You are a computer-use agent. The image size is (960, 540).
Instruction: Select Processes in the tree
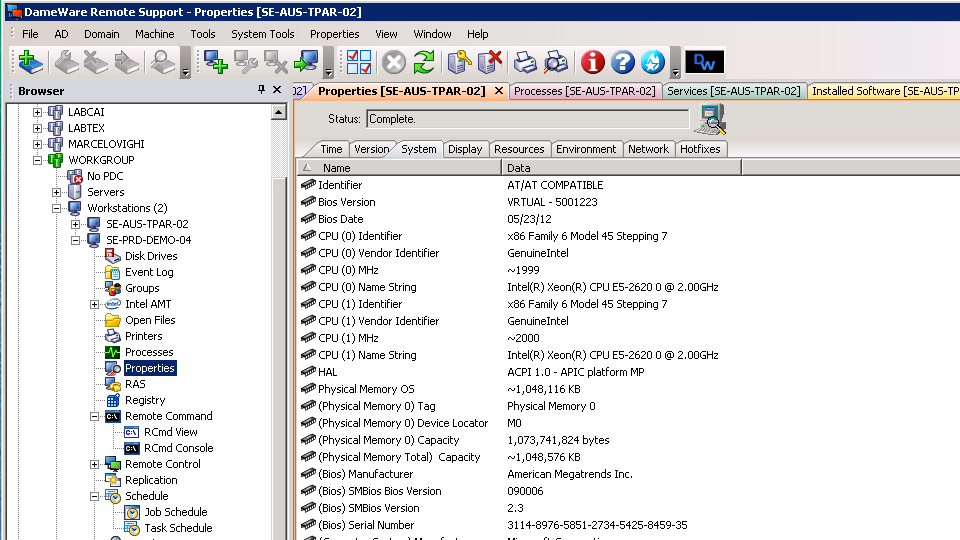pos(149,352)
